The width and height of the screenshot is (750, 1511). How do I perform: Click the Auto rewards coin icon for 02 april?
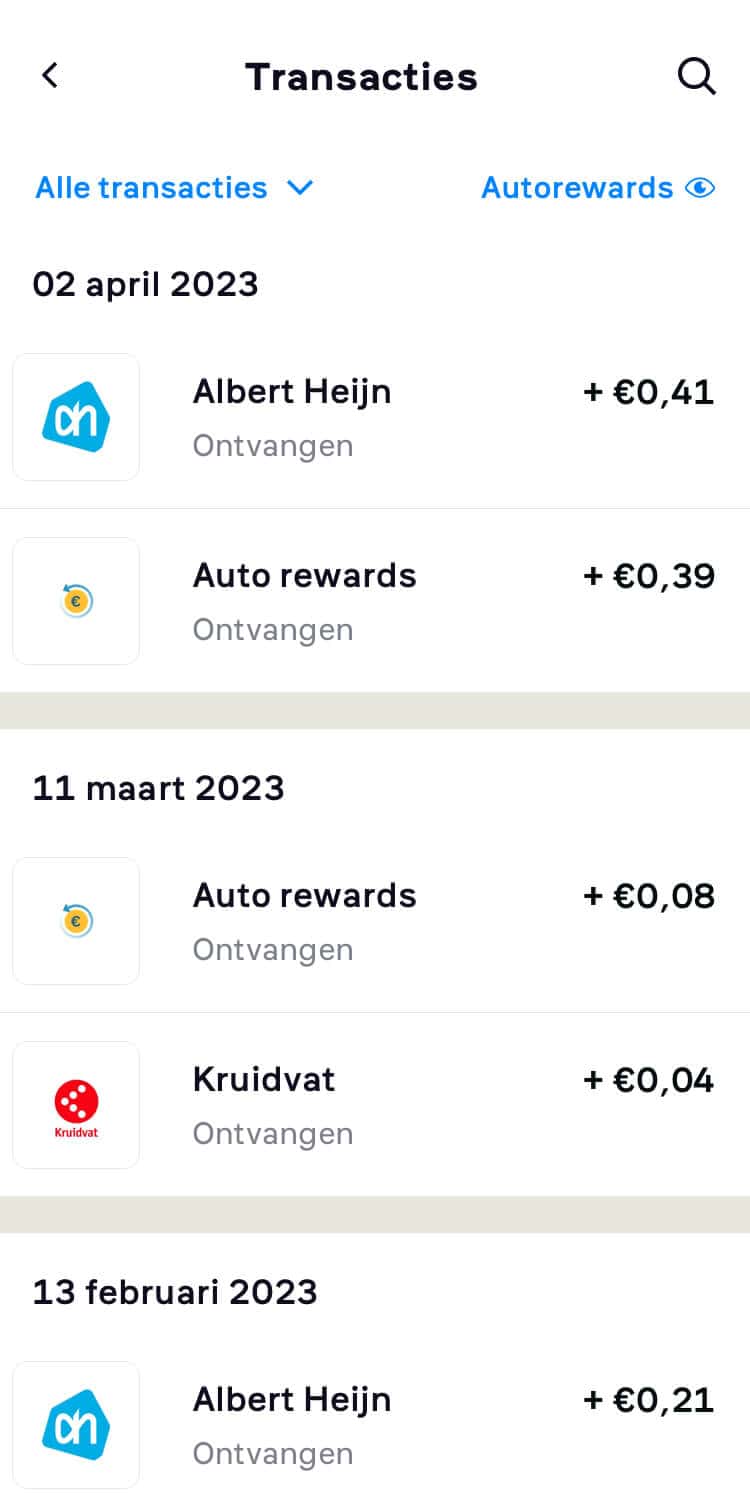76,601
